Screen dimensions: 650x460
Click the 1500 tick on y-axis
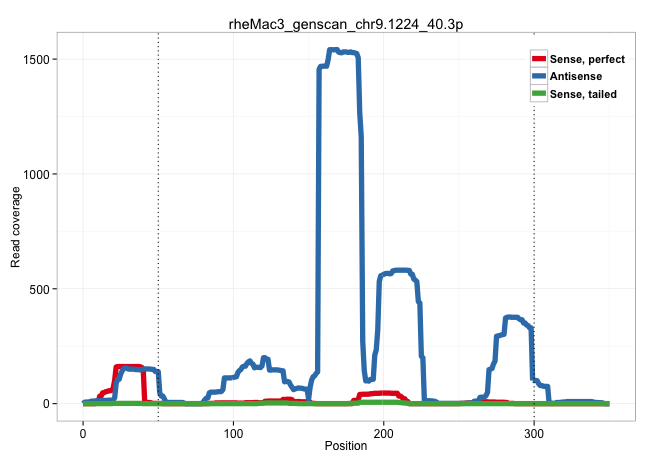tap(36, 59)
